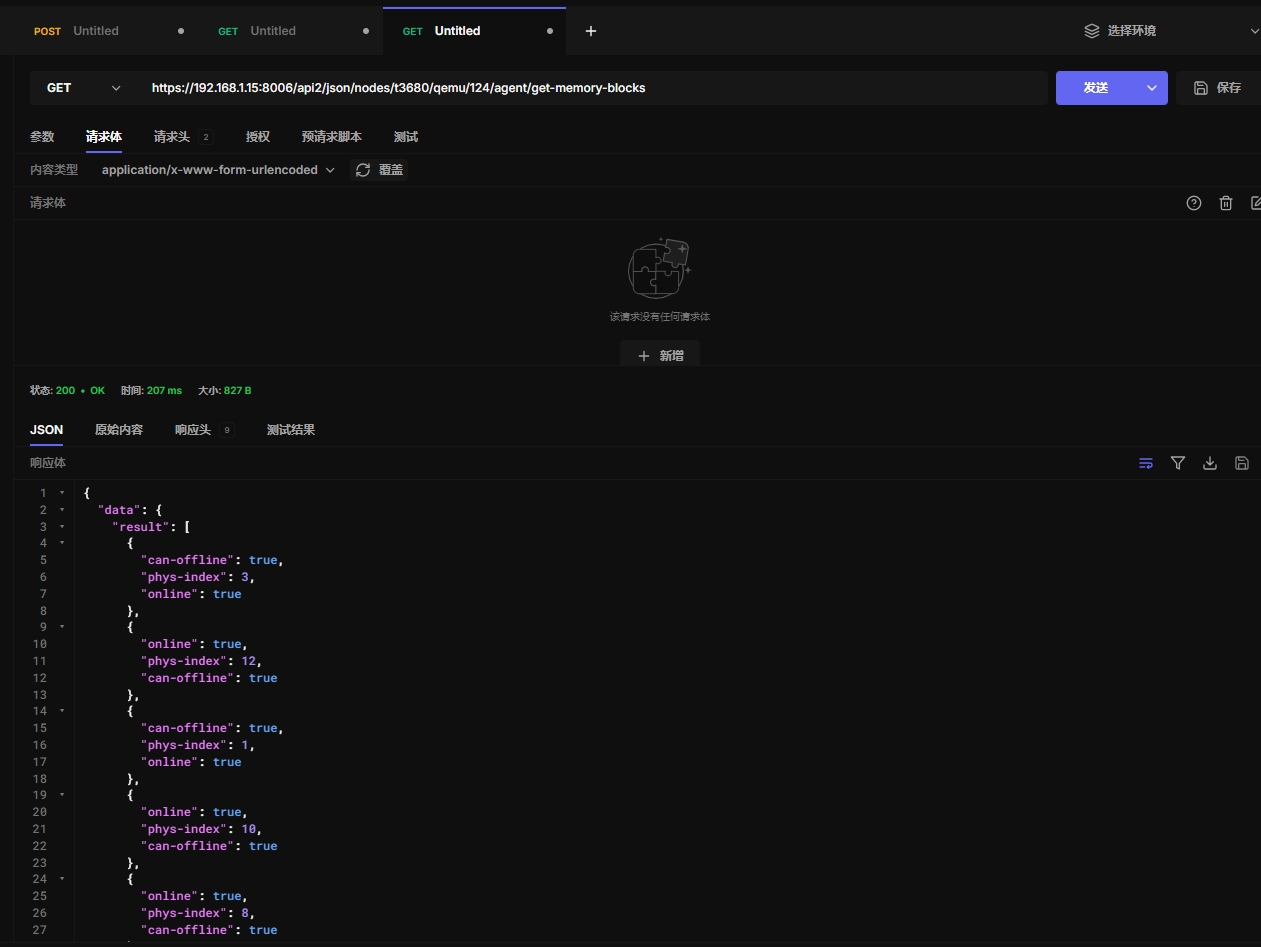Click the refresh icon beside 覆盖
The width and height of the screenshot is (1261, 947).
[363, 170]
